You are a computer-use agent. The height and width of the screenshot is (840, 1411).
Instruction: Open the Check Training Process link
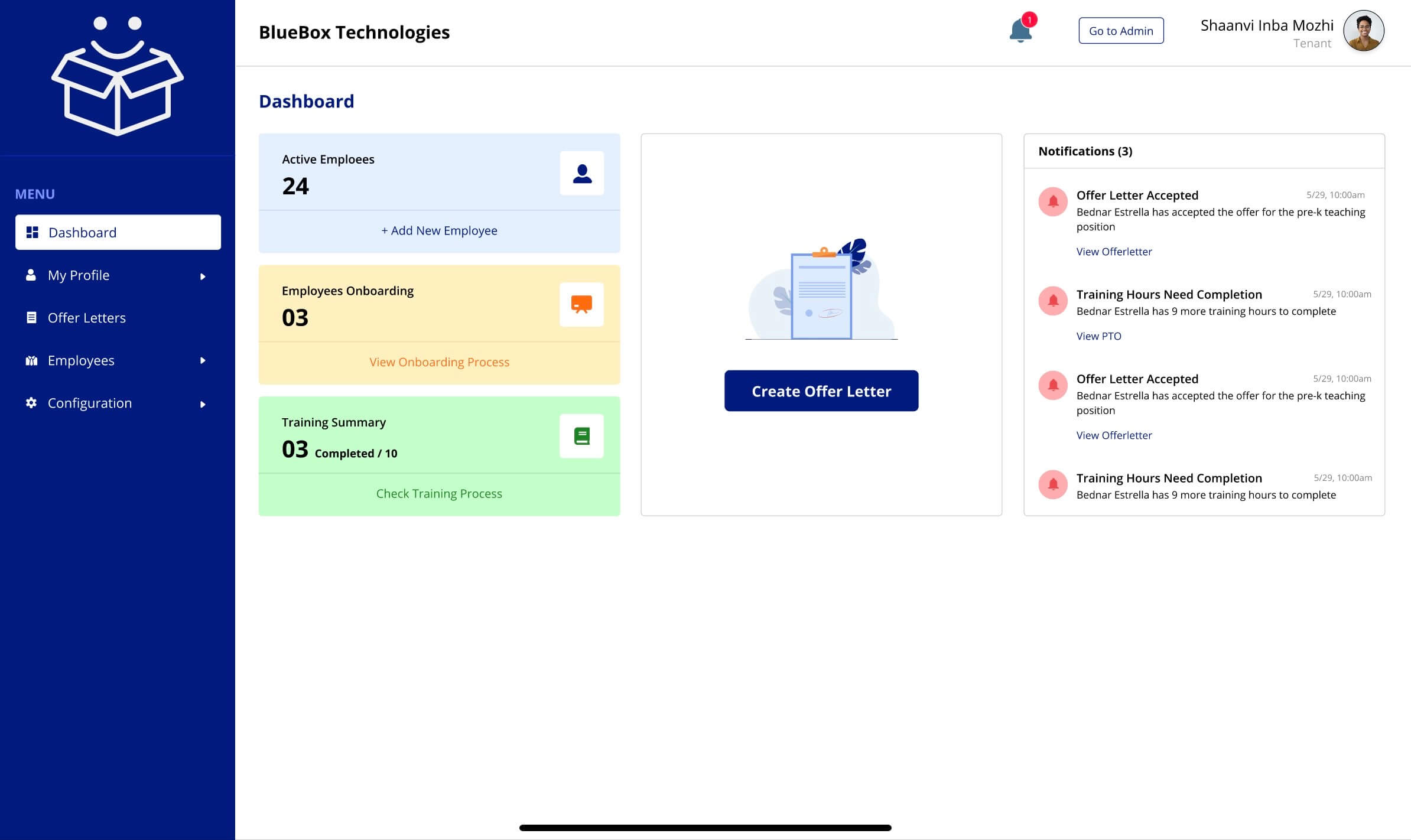click(x=439, y=494)
